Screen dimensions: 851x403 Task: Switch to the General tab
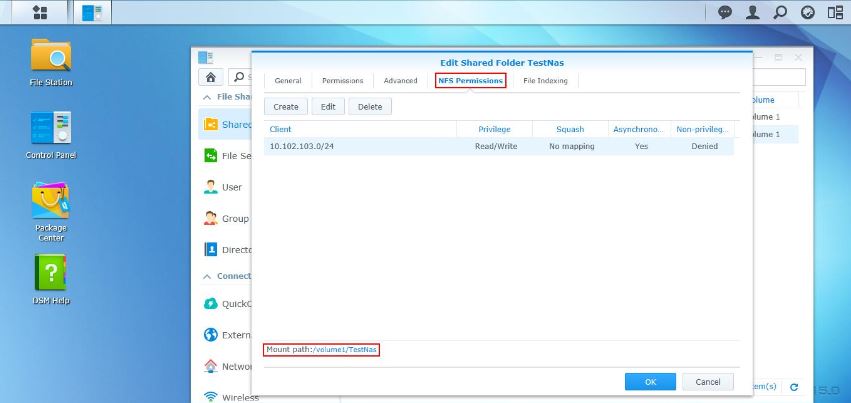288,80
